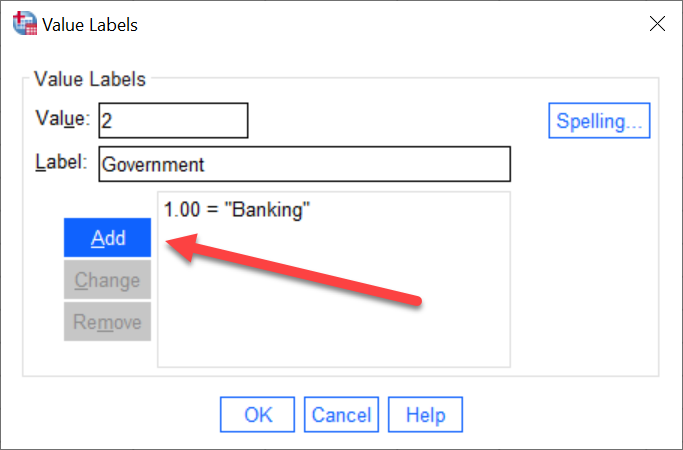
Task: Open the Spelling checker
Action: click(x=599, y=121)
